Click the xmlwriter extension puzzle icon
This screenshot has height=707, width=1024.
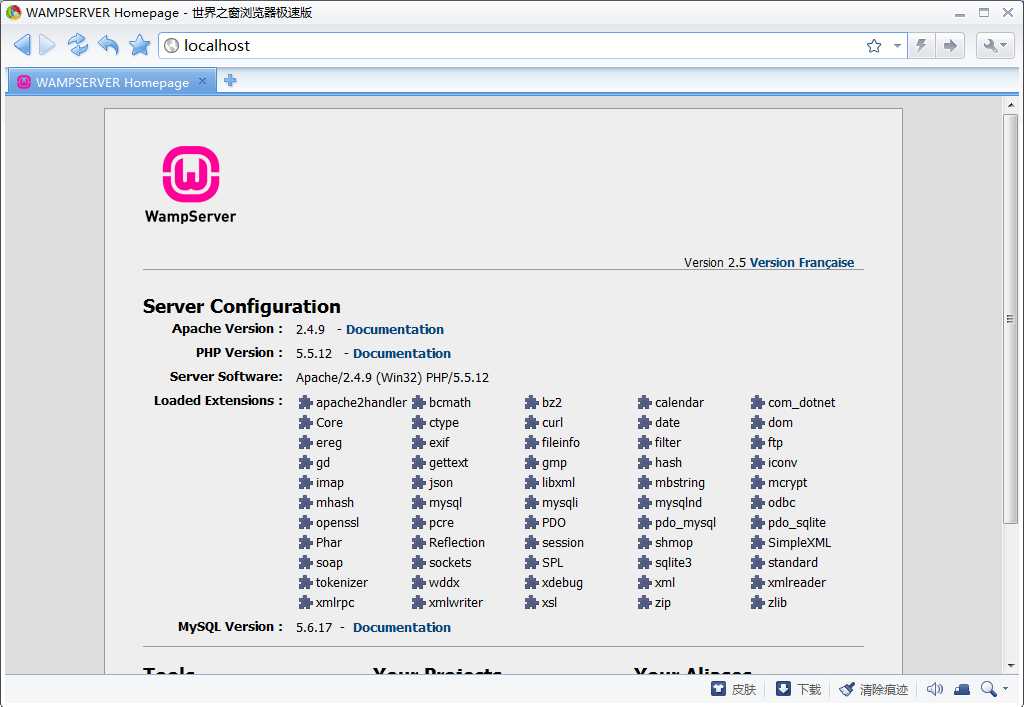pyautogui.click(x=419, y=603)
